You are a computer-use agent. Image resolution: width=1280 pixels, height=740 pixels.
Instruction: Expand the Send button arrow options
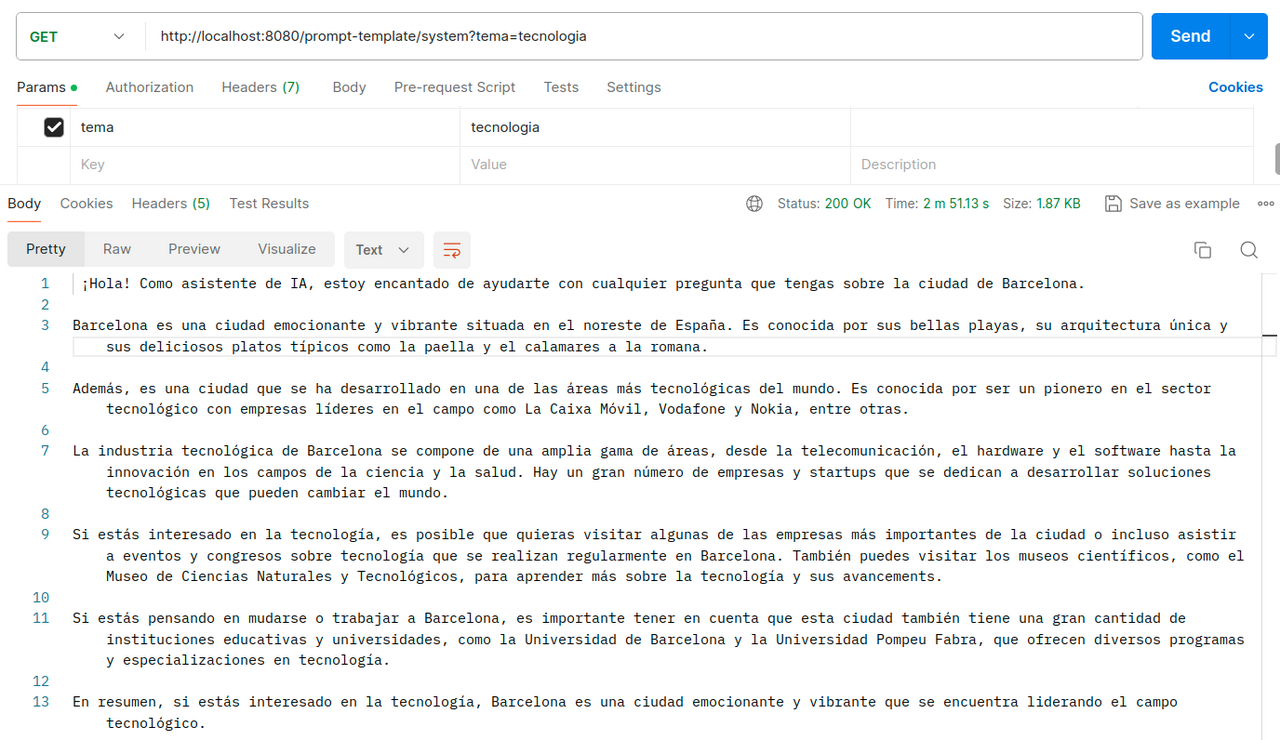1248,36
